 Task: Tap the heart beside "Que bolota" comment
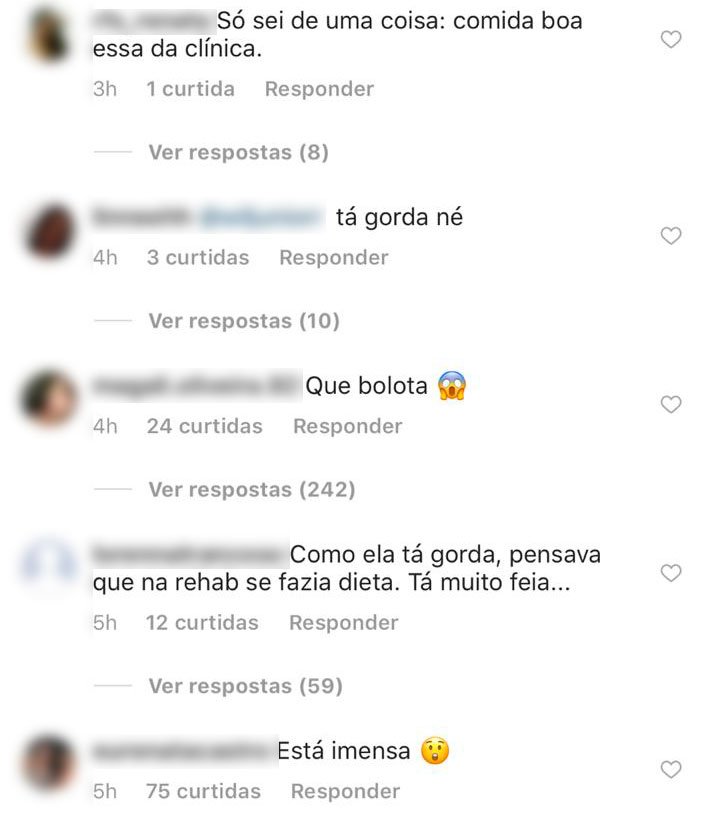pyautogui.click(x=671, y=404)
